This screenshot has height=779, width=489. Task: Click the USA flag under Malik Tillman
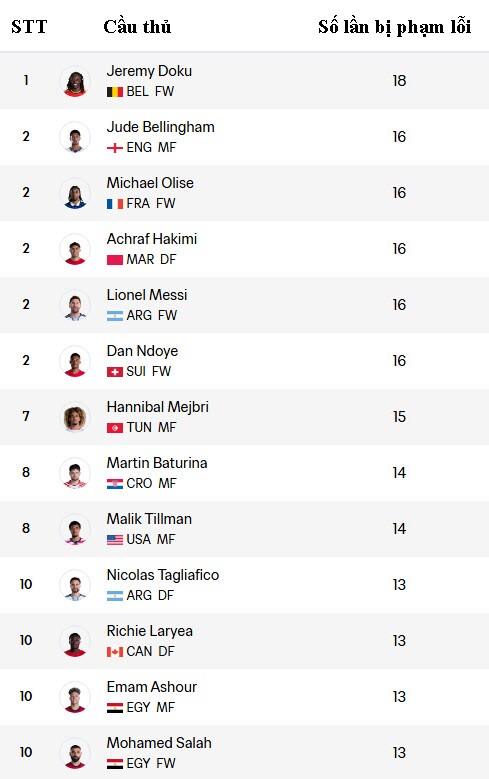point(115,540)
